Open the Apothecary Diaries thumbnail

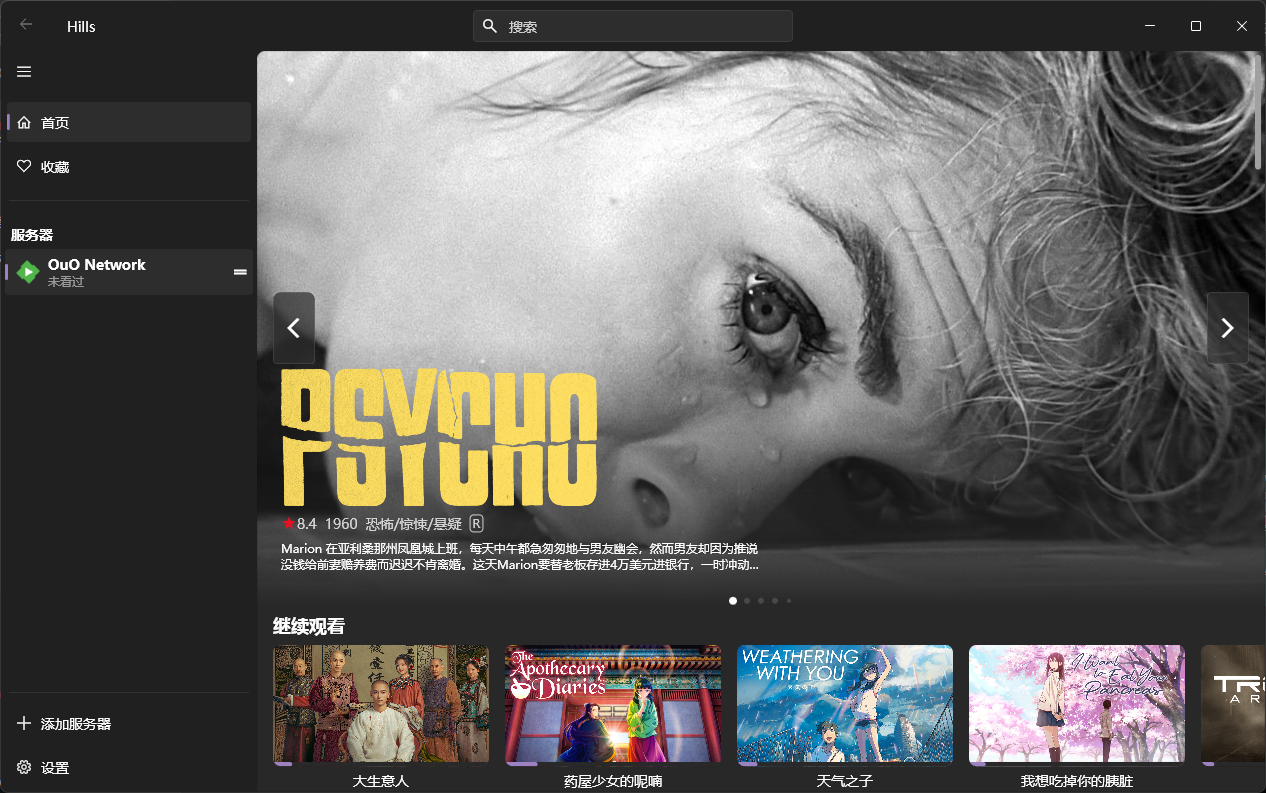(x=613, y=704)
